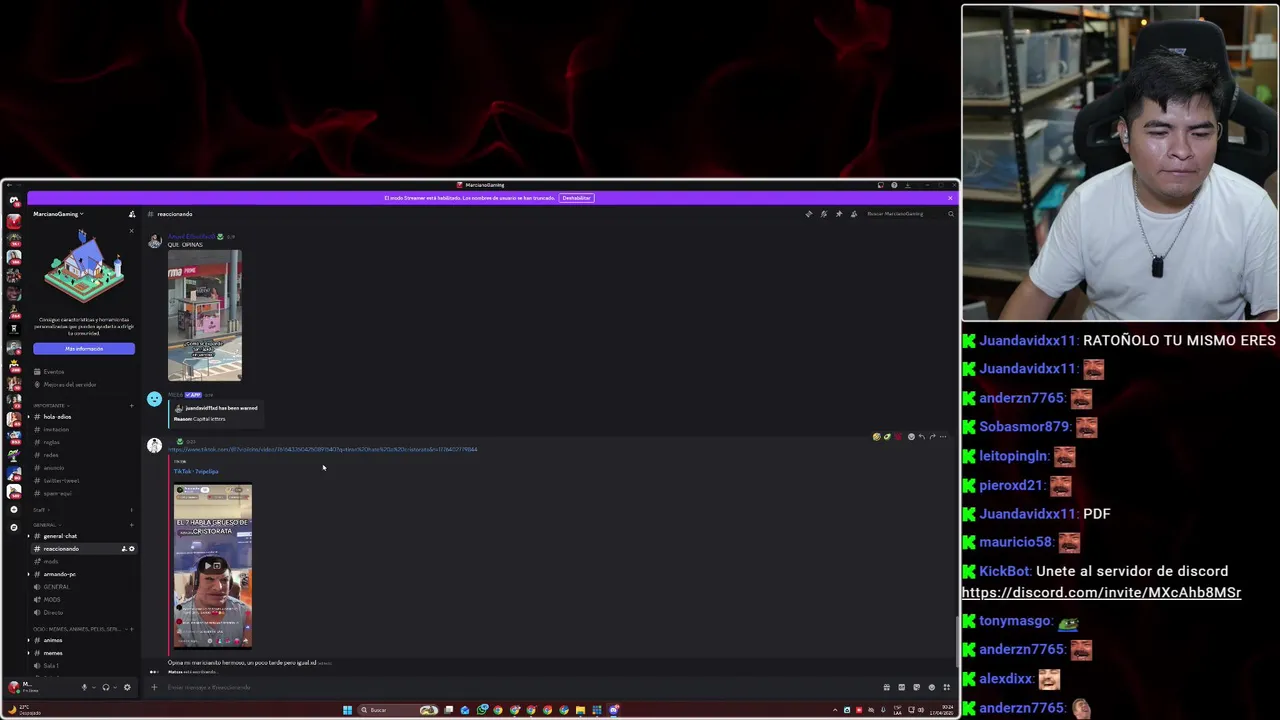Open threads icon in channel header
The height and width of the screenshot is (720, 1280).
809,214
